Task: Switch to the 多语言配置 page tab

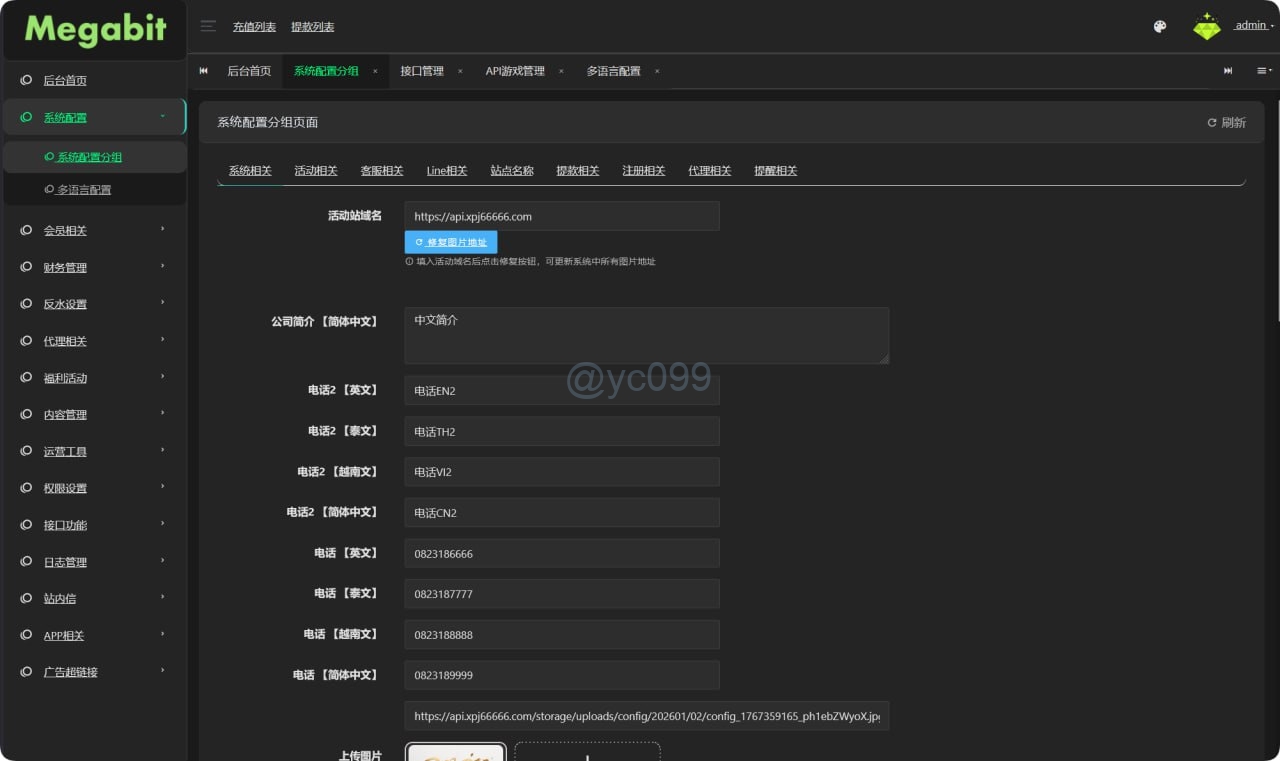Action: (613, 71)
